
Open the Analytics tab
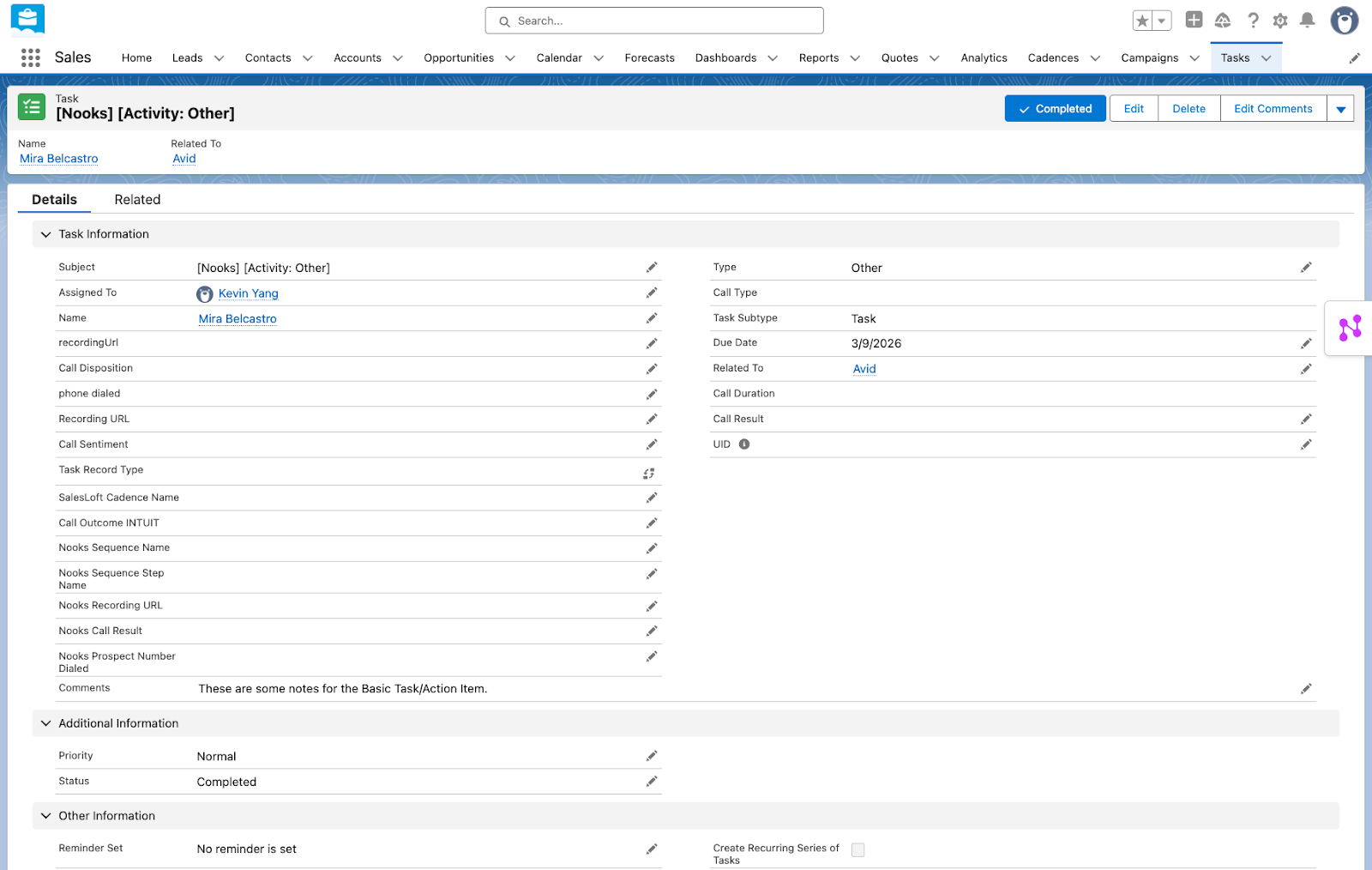click(984, 58)
